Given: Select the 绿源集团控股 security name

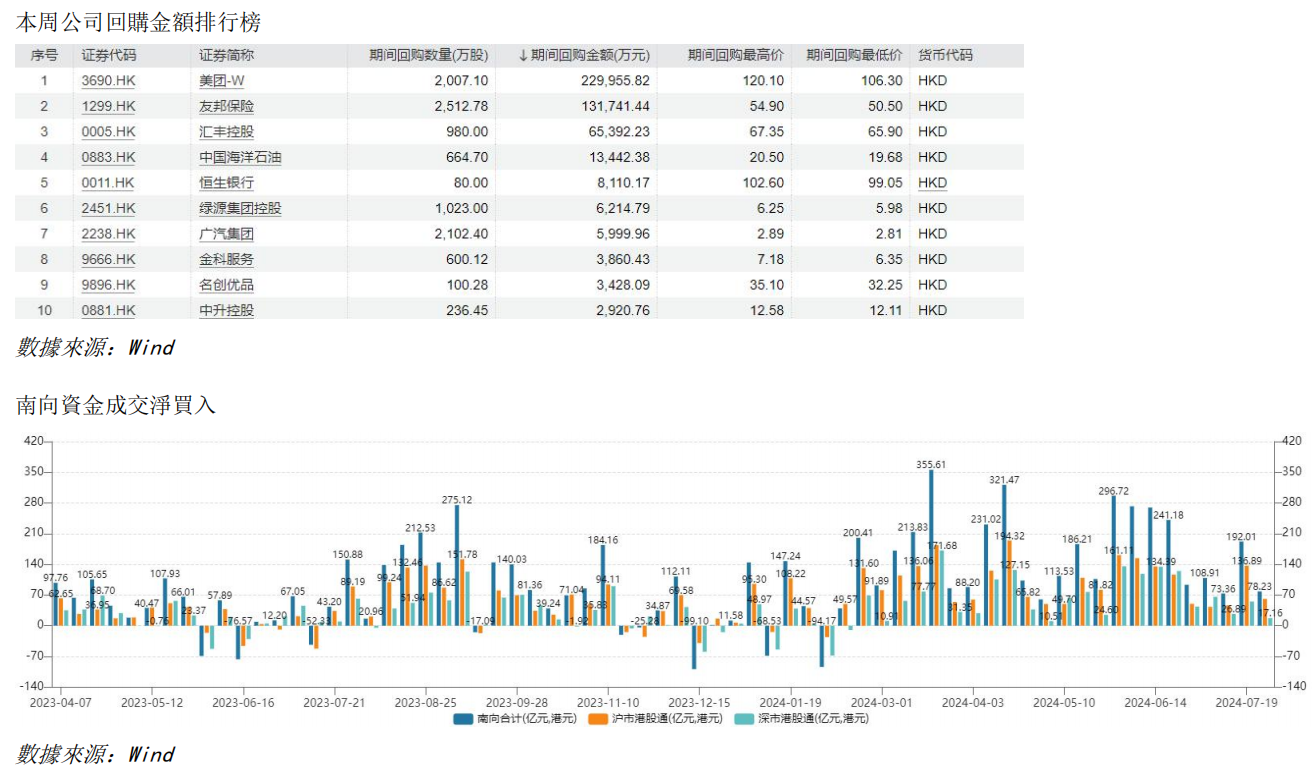Looking at the screenshot, I should click(240, 208).
